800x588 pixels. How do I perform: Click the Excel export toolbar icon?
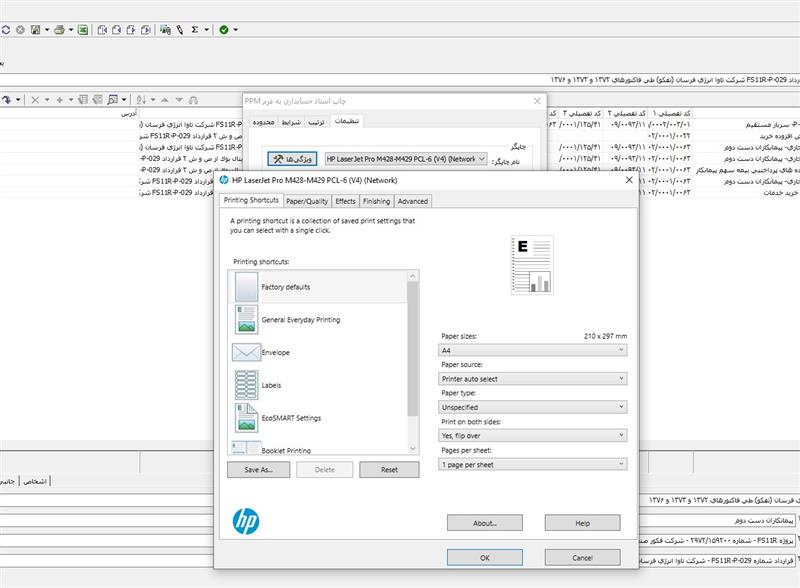(83, 30)
